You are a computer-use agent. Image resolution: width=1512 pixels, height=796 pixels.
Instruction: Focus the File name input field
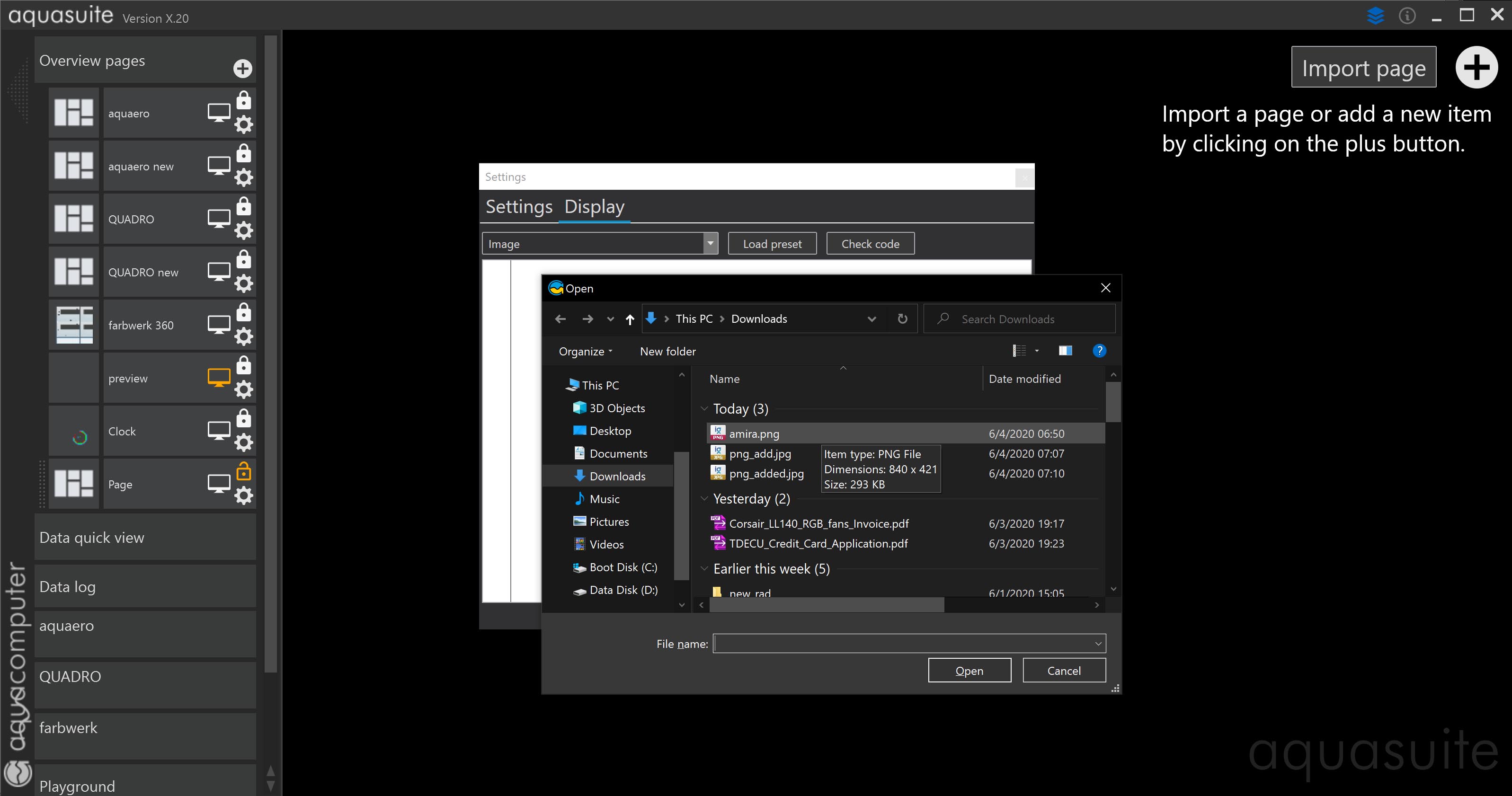[903, 644]
